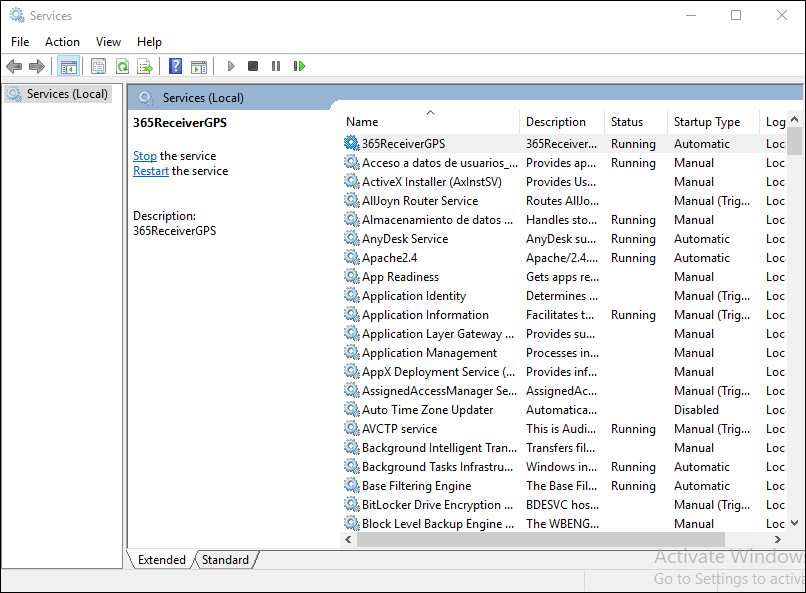Sort by the Startup Type column header
806x593 pixels.
point(707,122)
